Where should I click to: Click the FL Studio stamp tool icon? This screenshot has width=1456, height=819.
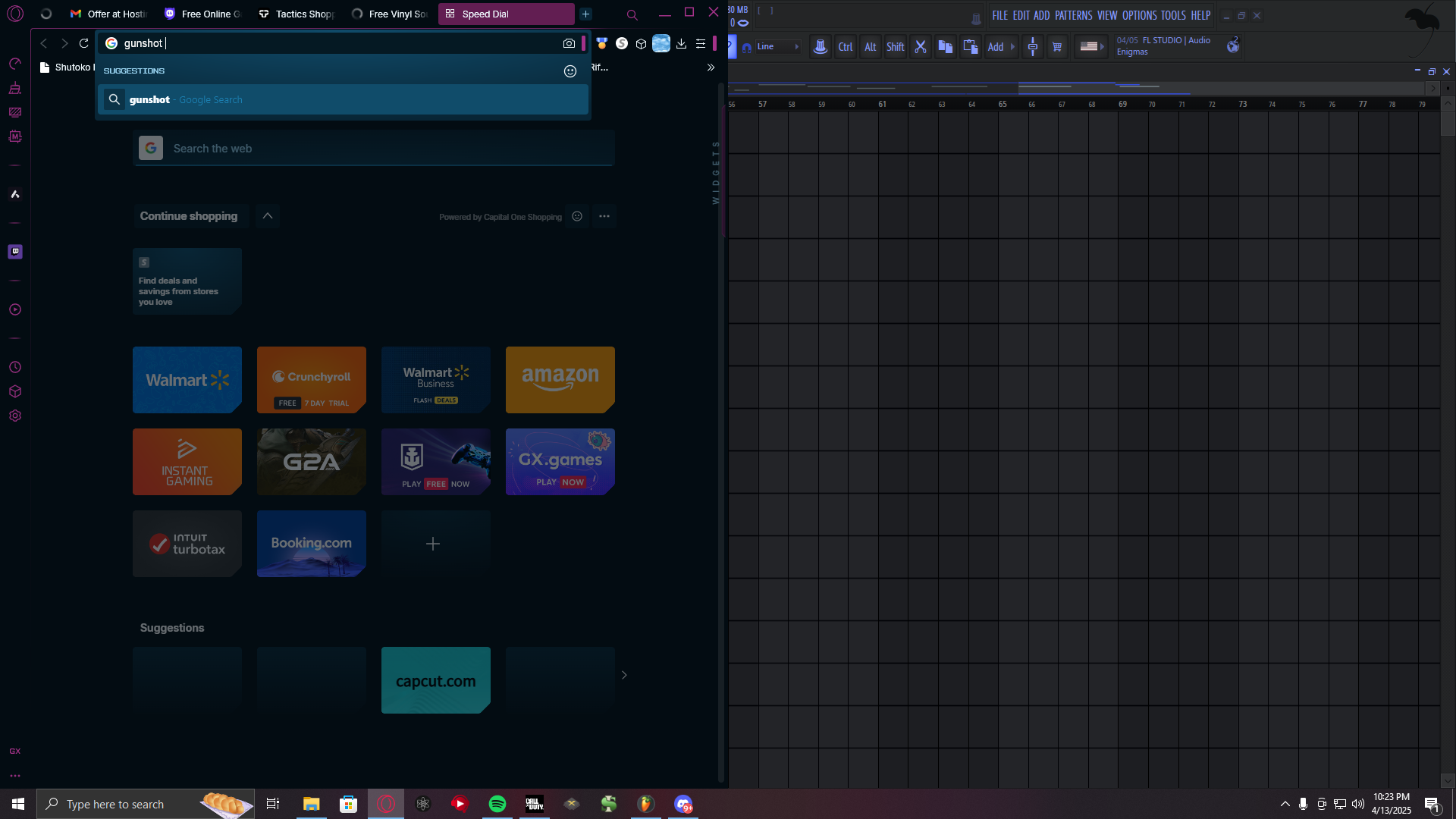coord(820,47)
